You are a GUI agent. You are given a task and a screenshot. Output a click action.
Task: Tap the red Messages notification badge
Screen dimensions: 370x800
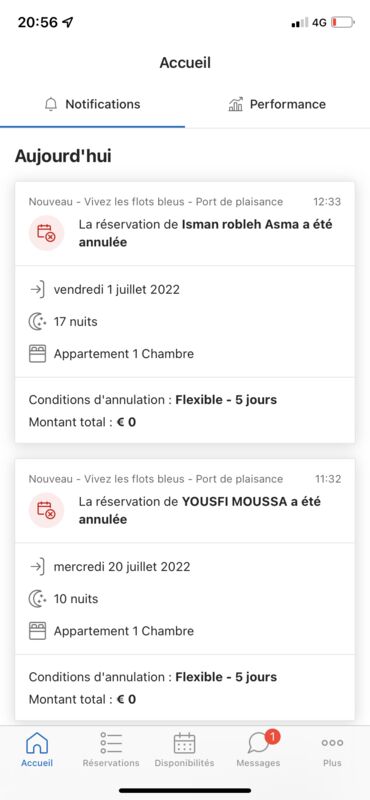tap(273, 736)
